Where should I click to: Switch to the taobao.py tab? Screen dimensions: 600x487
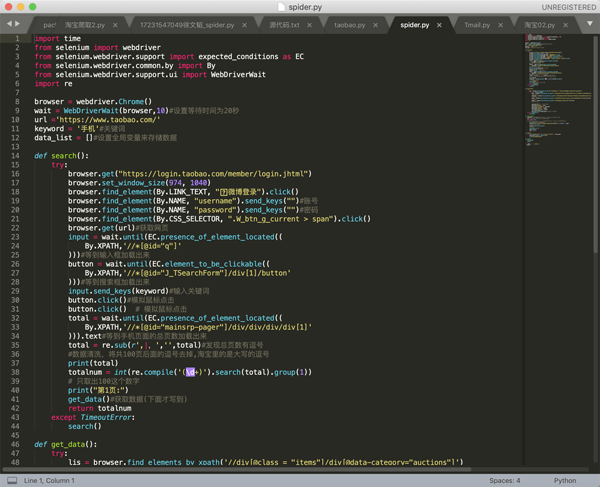click(350, 25)
